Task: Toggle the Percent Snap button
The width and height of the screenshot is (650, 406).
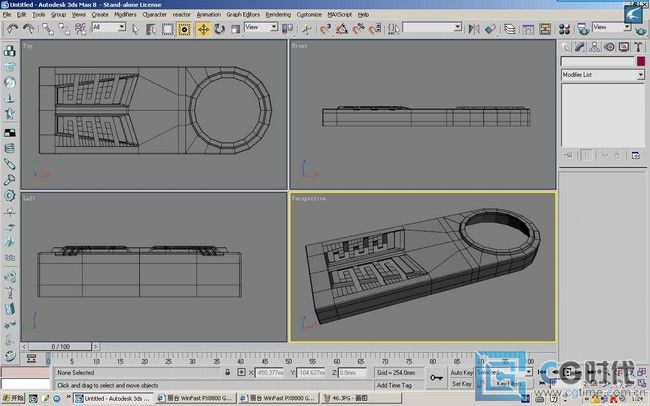Action: 358,29
